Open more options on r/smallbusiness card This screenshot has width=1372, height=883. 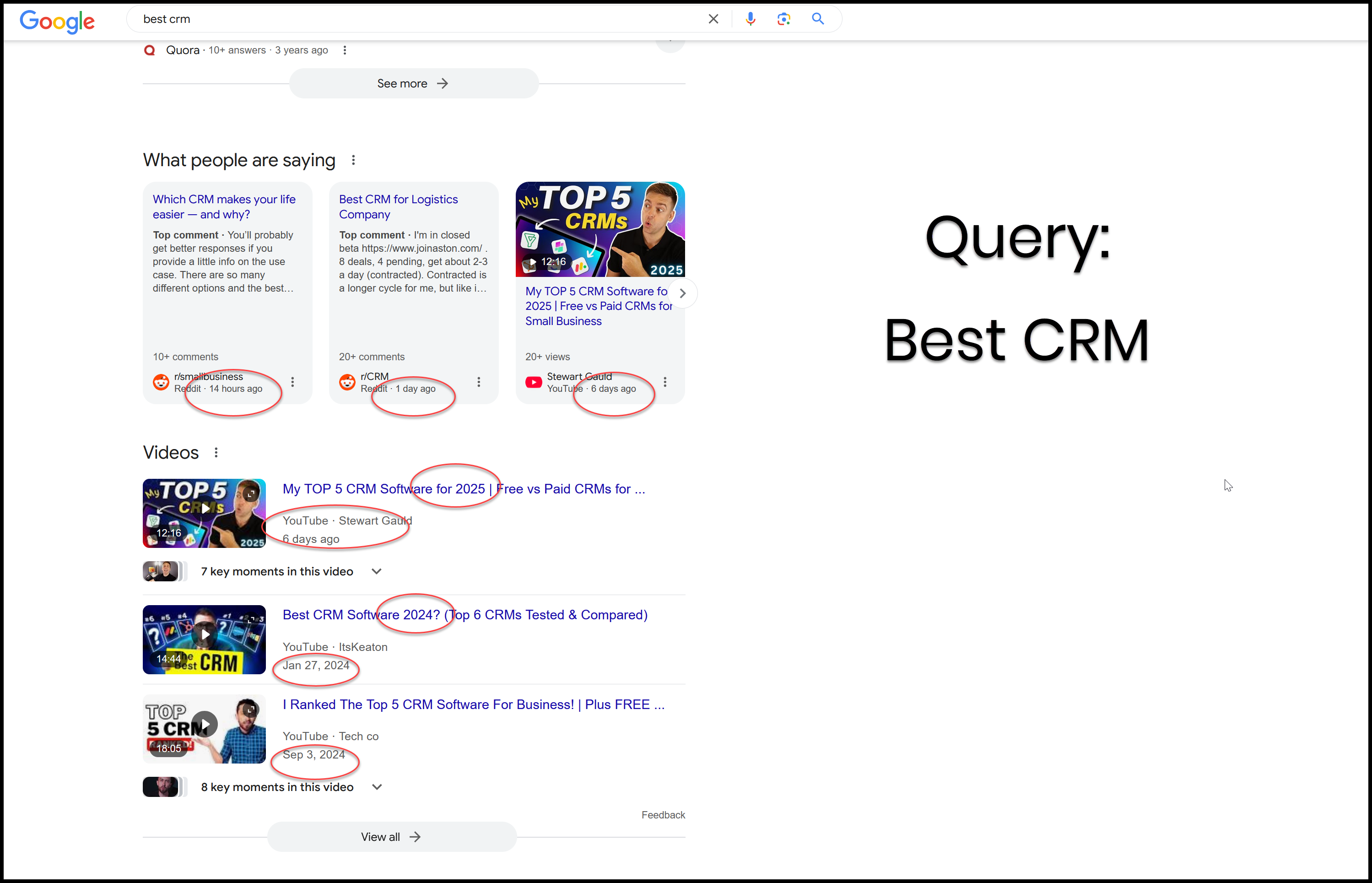click(292, 382)
